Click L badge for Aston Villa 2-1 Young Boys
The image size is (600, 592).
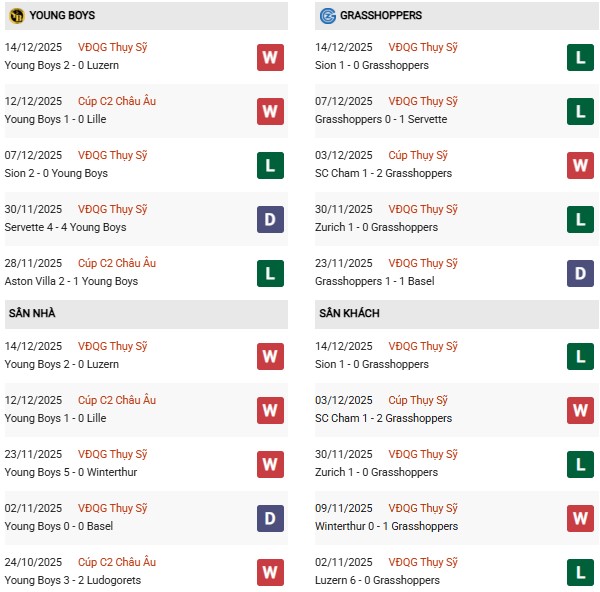pyautogui.click(x=270, y=273)
